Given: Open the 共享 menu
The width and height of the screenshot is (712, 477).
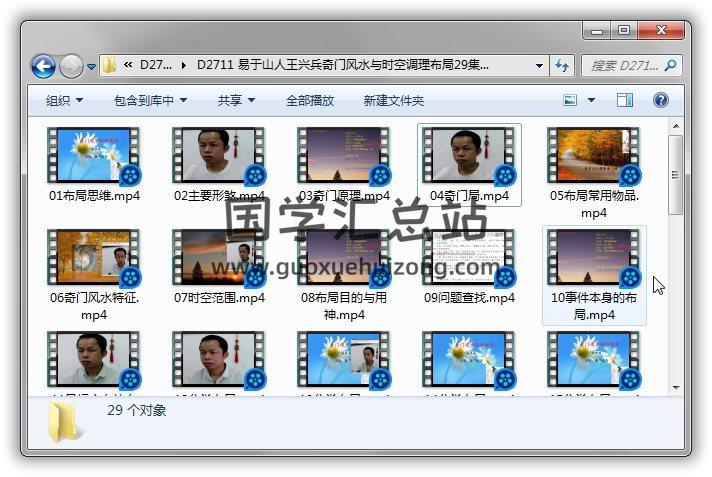Looking at the screenshot, I should (236, 100).
